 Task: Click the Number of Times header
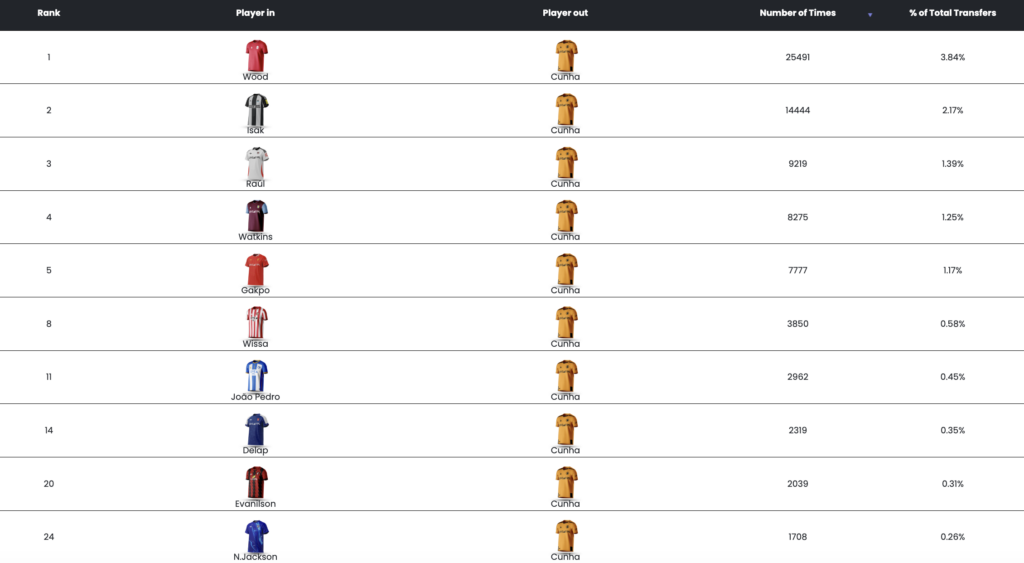point(797,13)
